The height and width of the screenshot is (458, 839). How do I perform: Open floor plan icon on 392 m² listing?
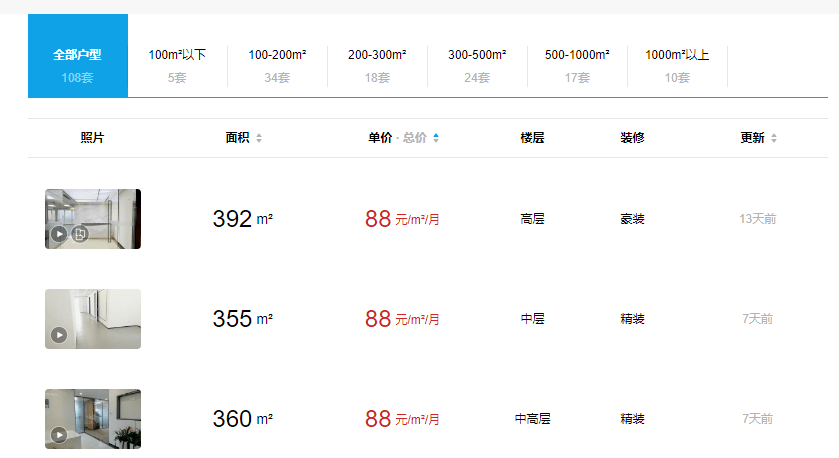[80, 234]
